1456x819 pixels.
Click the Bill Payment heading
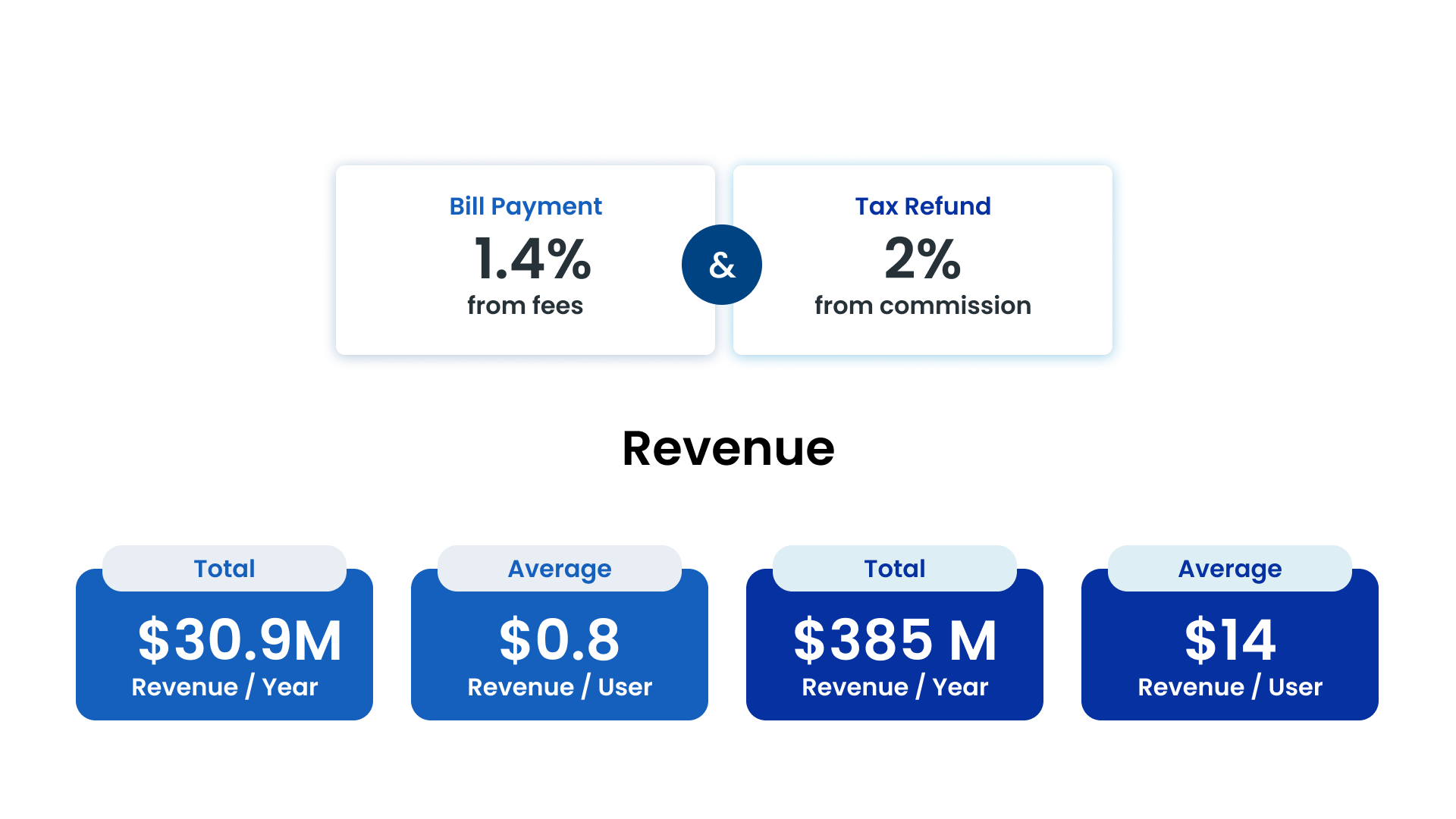coord(525,206)
